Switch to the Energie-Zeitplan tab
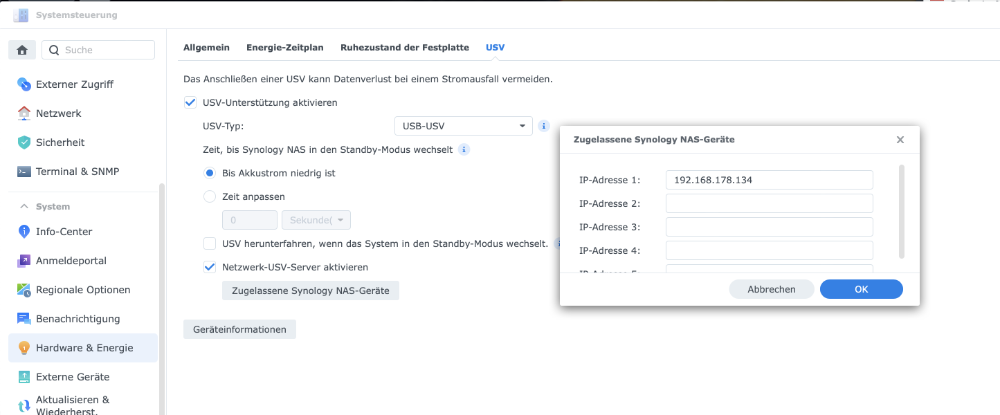 pos(284,47)
